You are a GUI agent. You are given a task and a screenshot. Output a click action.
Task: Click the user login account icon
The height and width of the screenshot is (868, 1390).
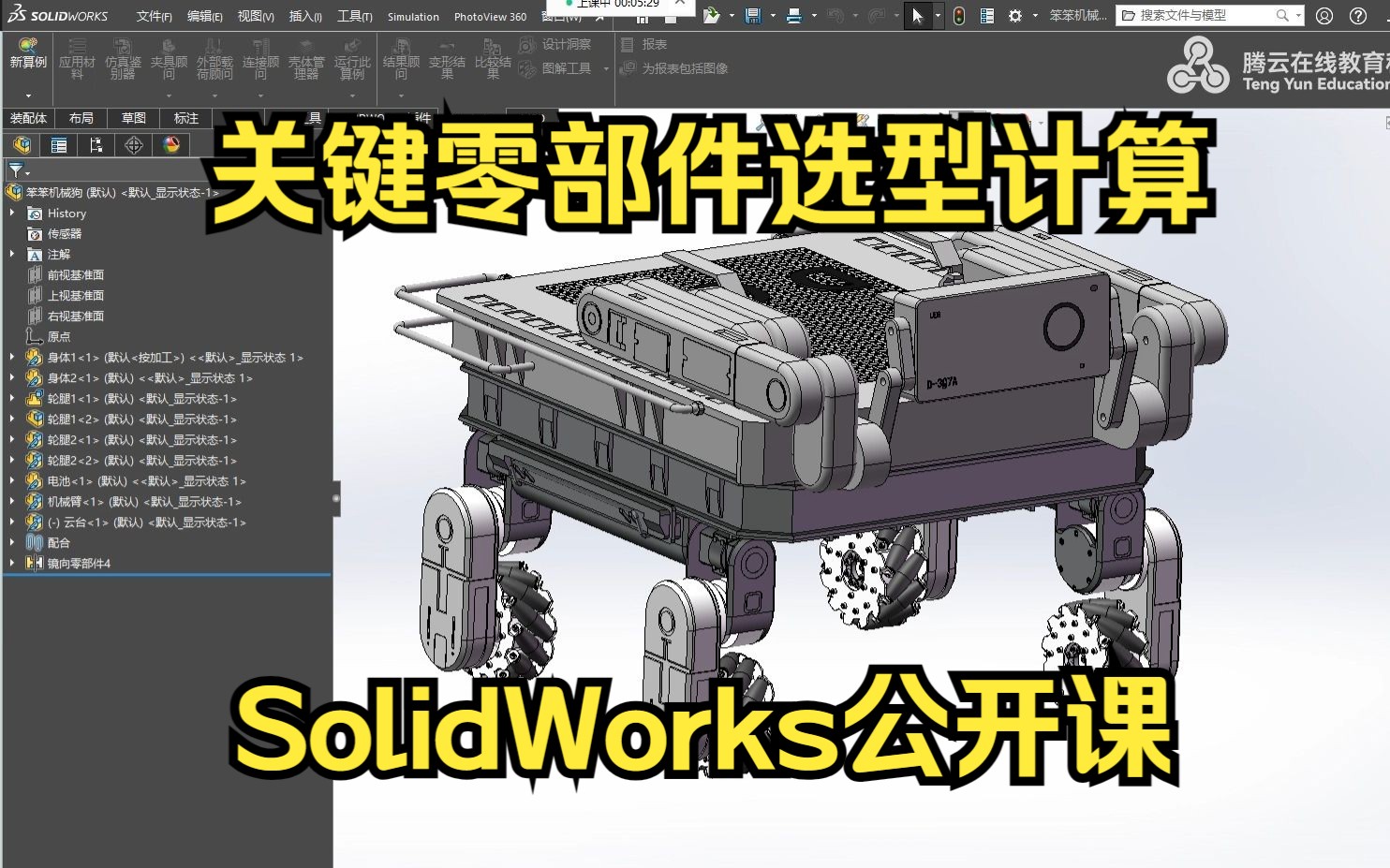1324,15
